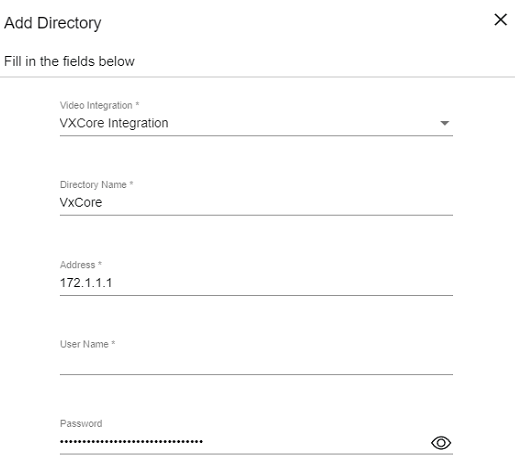515x470 pixels.
Task: Open the VXCore Integration selected value
Action: [114, 123]
